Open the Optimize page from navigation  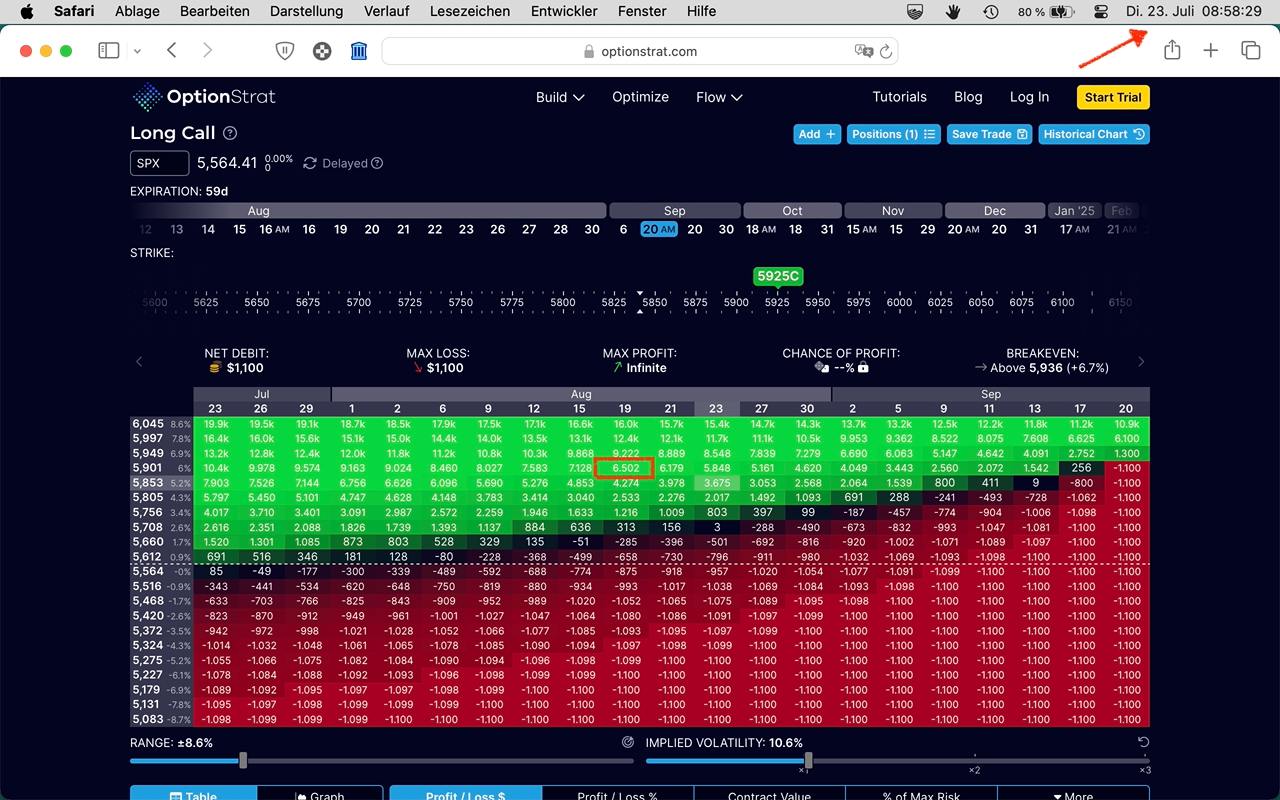[640, 97]
